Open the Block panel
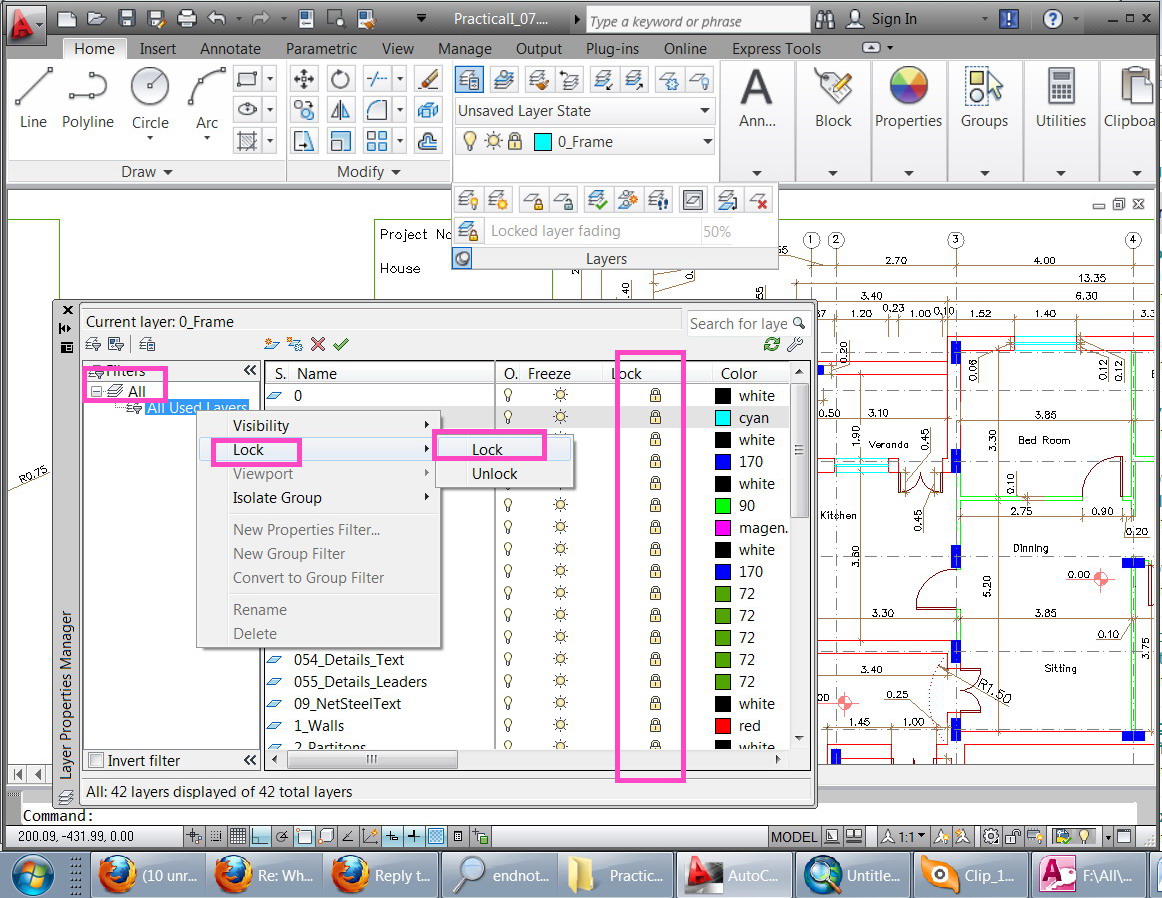This screenshot has height=898, width=1162. click(x=833, y=100)
